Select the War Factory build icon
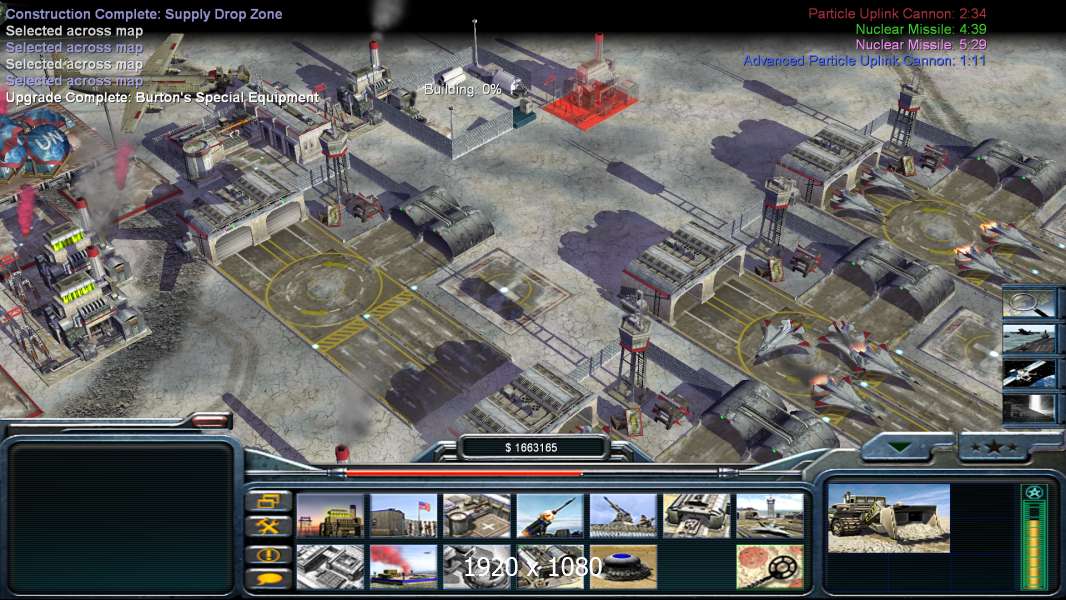 tap(697, 516)
